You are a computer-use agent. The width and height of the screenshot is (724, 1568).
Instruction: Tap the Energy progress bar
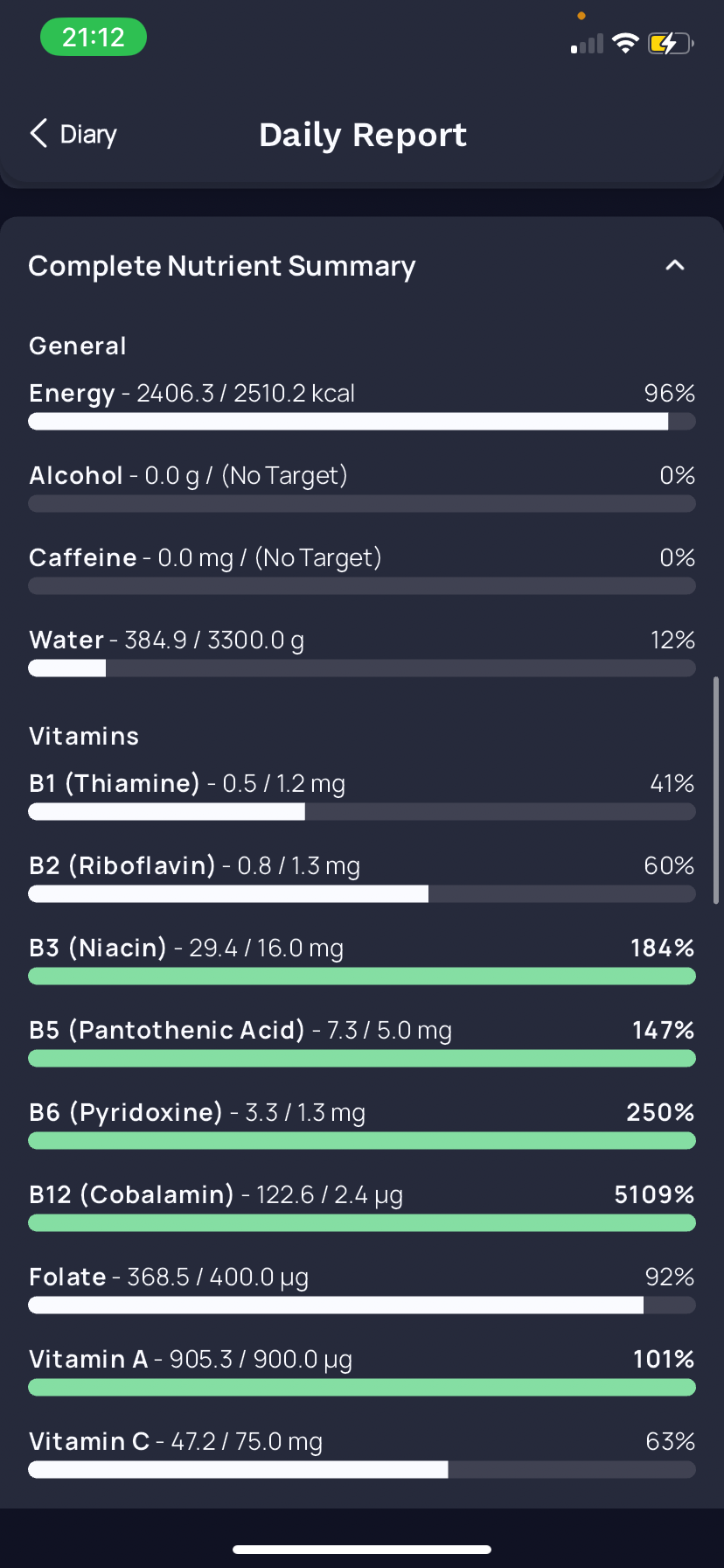[x=361, y=422]
